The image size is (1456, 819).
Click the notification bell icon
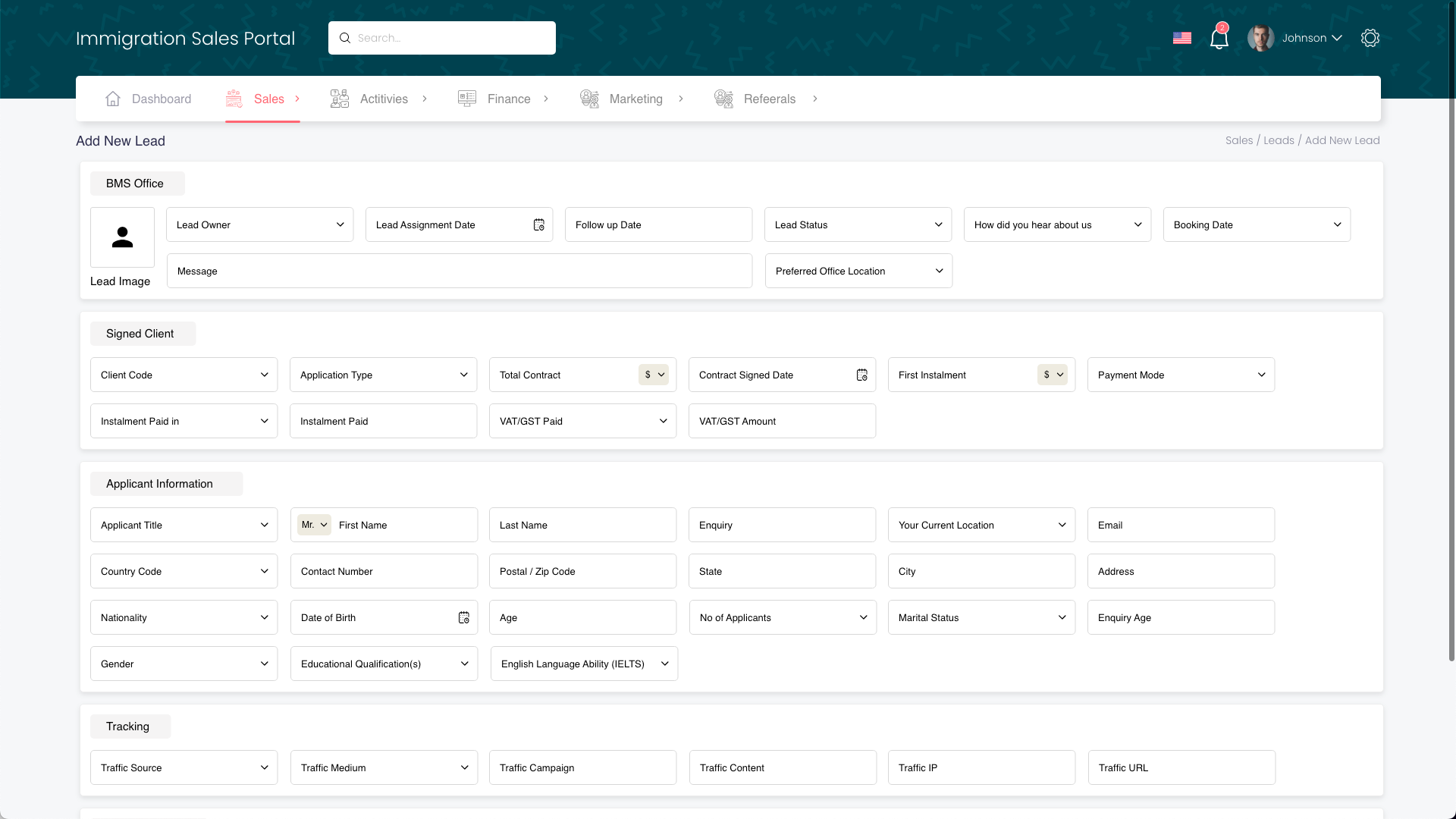click(x=1219, y=38)
